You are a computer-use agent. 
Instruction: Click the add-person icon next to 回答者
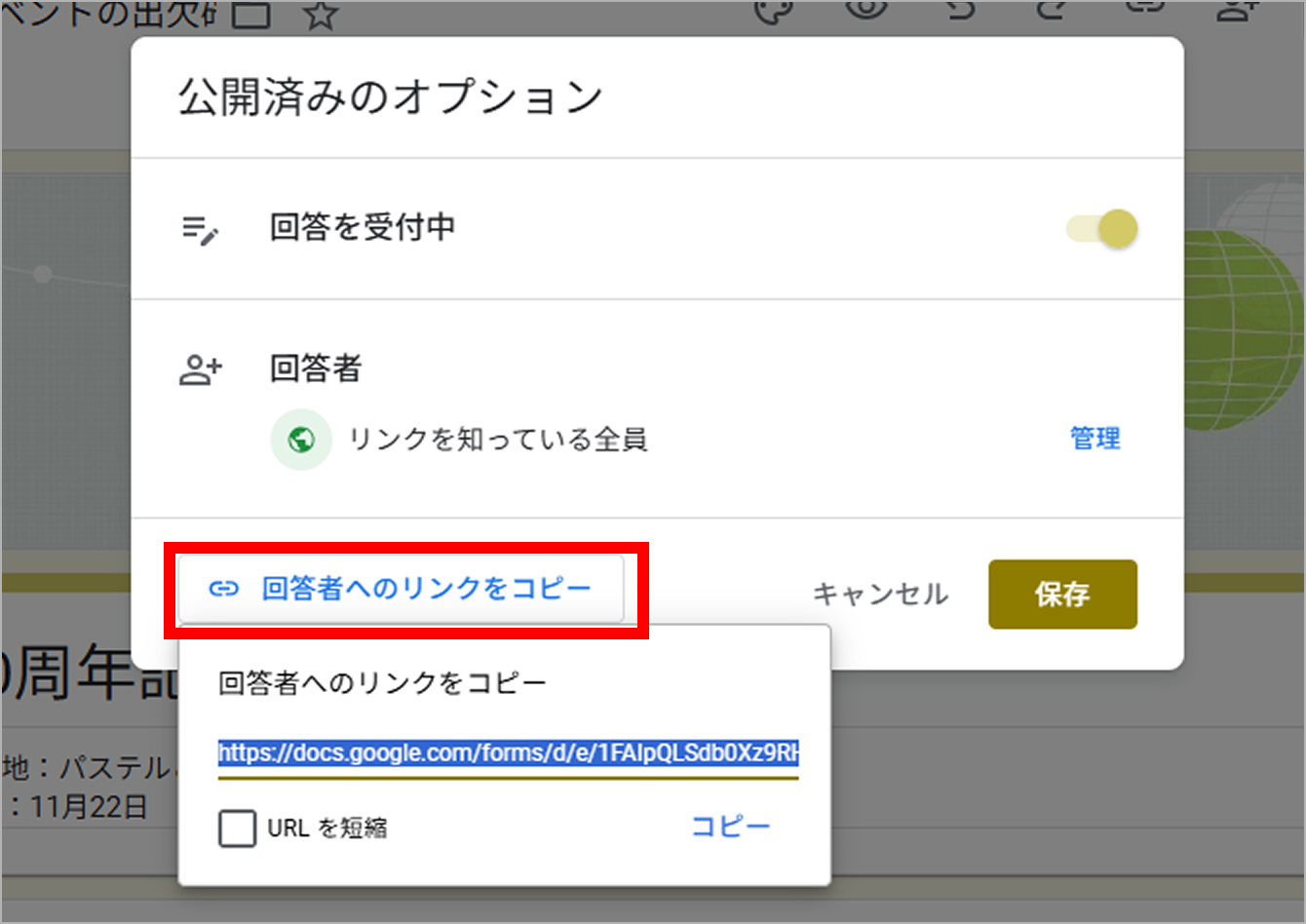pyautogui.click(x=201, y=369)
